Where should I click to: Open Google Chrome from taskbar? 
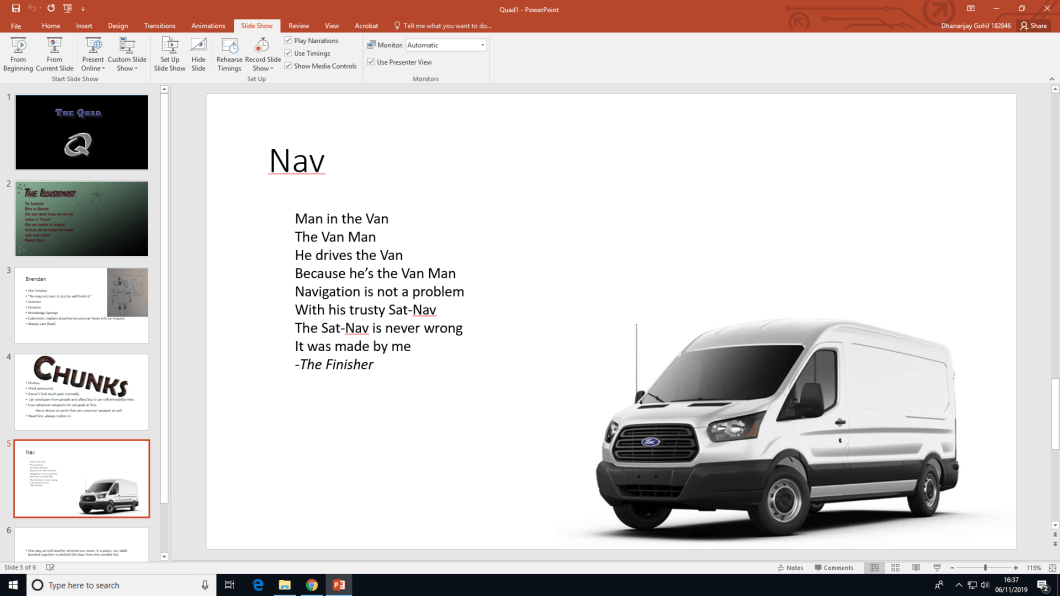312,585
